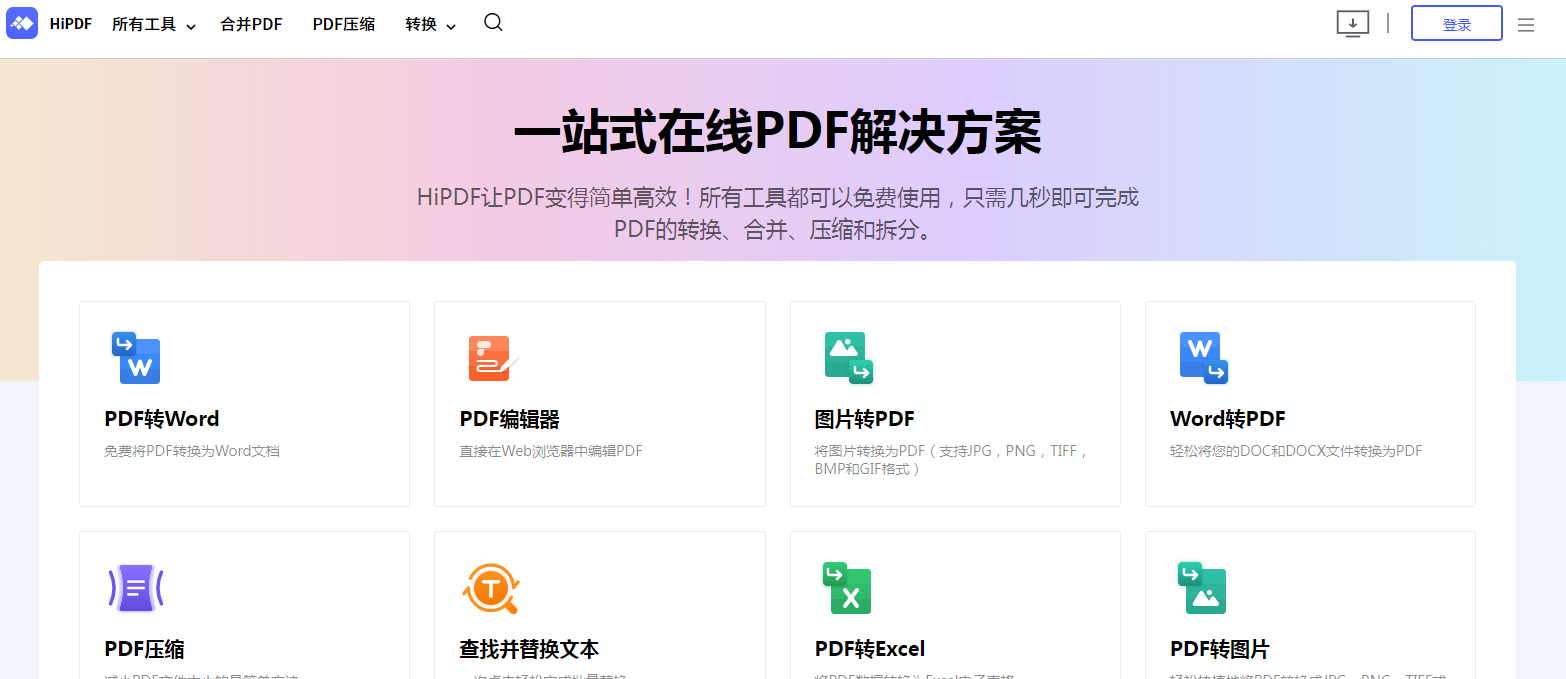
Task: Click the PDF转图片 conversion icon
Action: click(1203, 588)
